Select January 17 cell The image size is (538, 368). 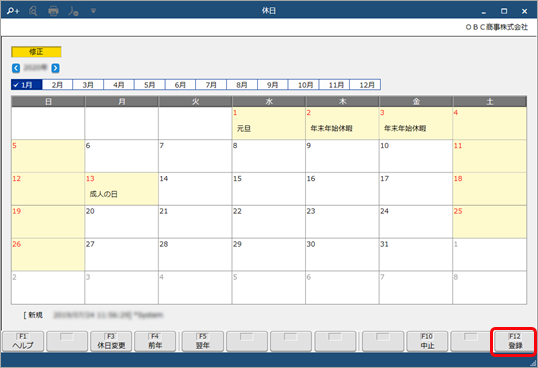click(416, 189)
